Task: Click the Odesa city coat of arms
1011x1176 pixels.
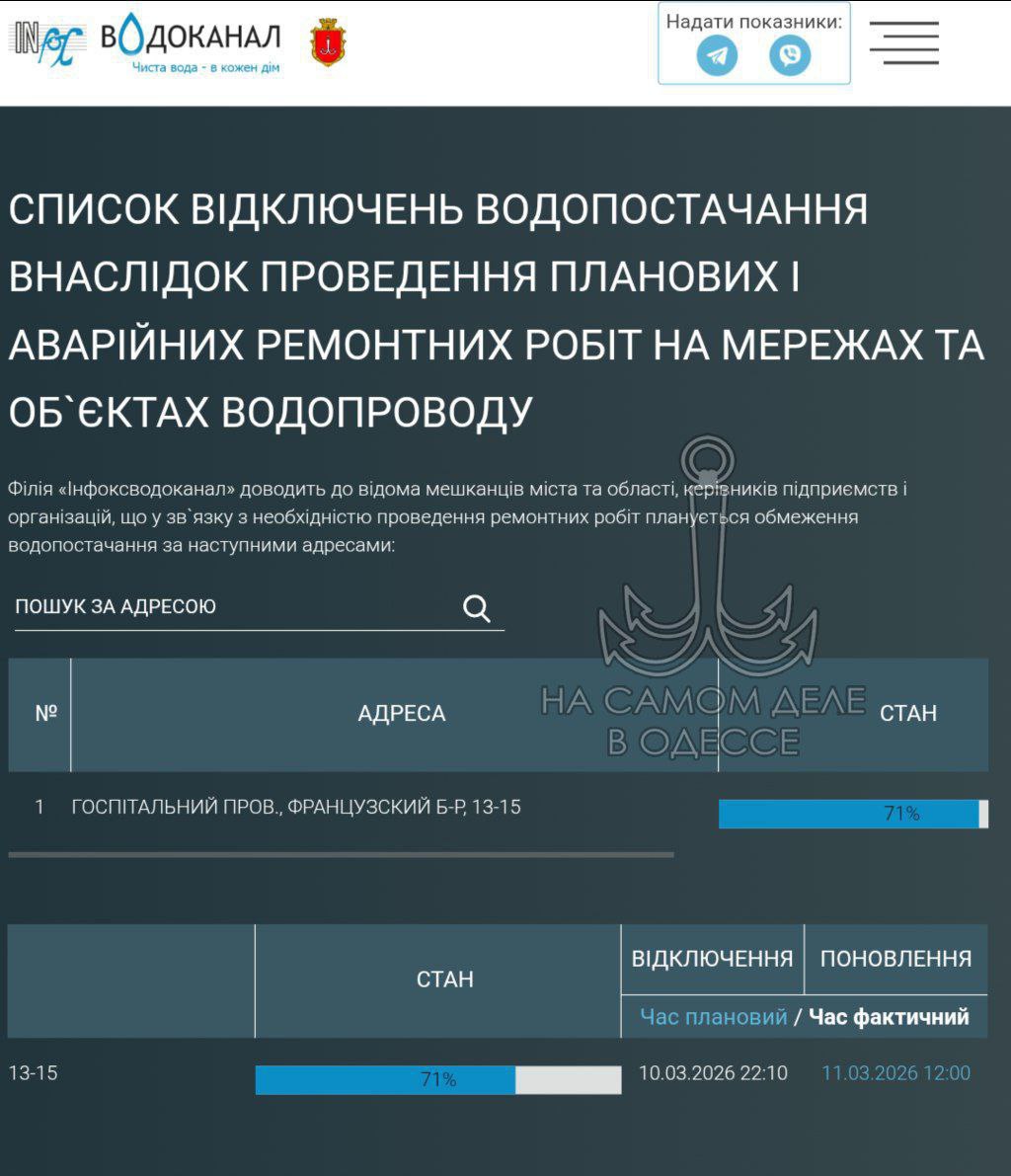Action: (x=328, y=42)
